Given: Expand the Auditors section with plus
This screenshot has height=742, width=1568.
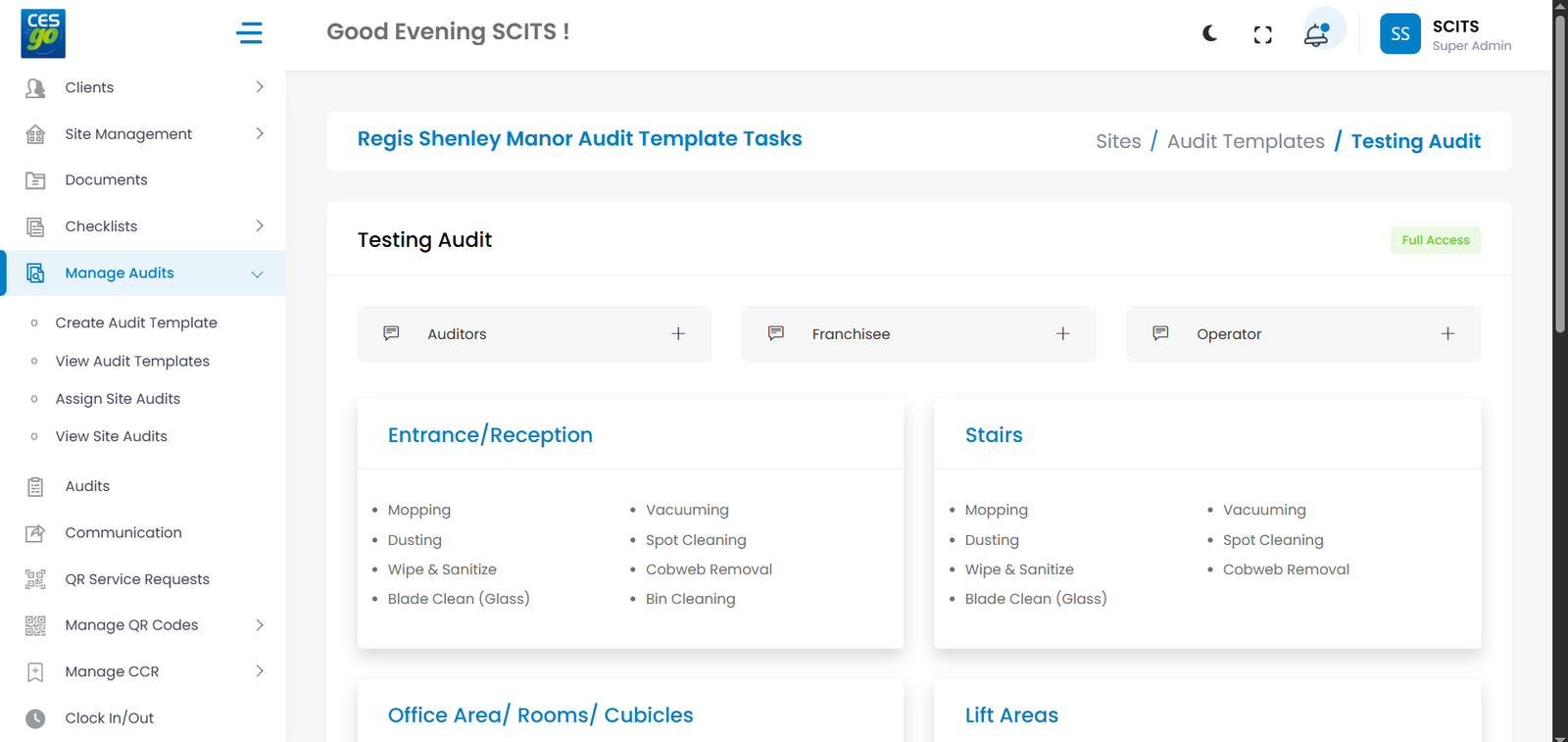Looking at the screenshot, I should click(x=677, y=334).
